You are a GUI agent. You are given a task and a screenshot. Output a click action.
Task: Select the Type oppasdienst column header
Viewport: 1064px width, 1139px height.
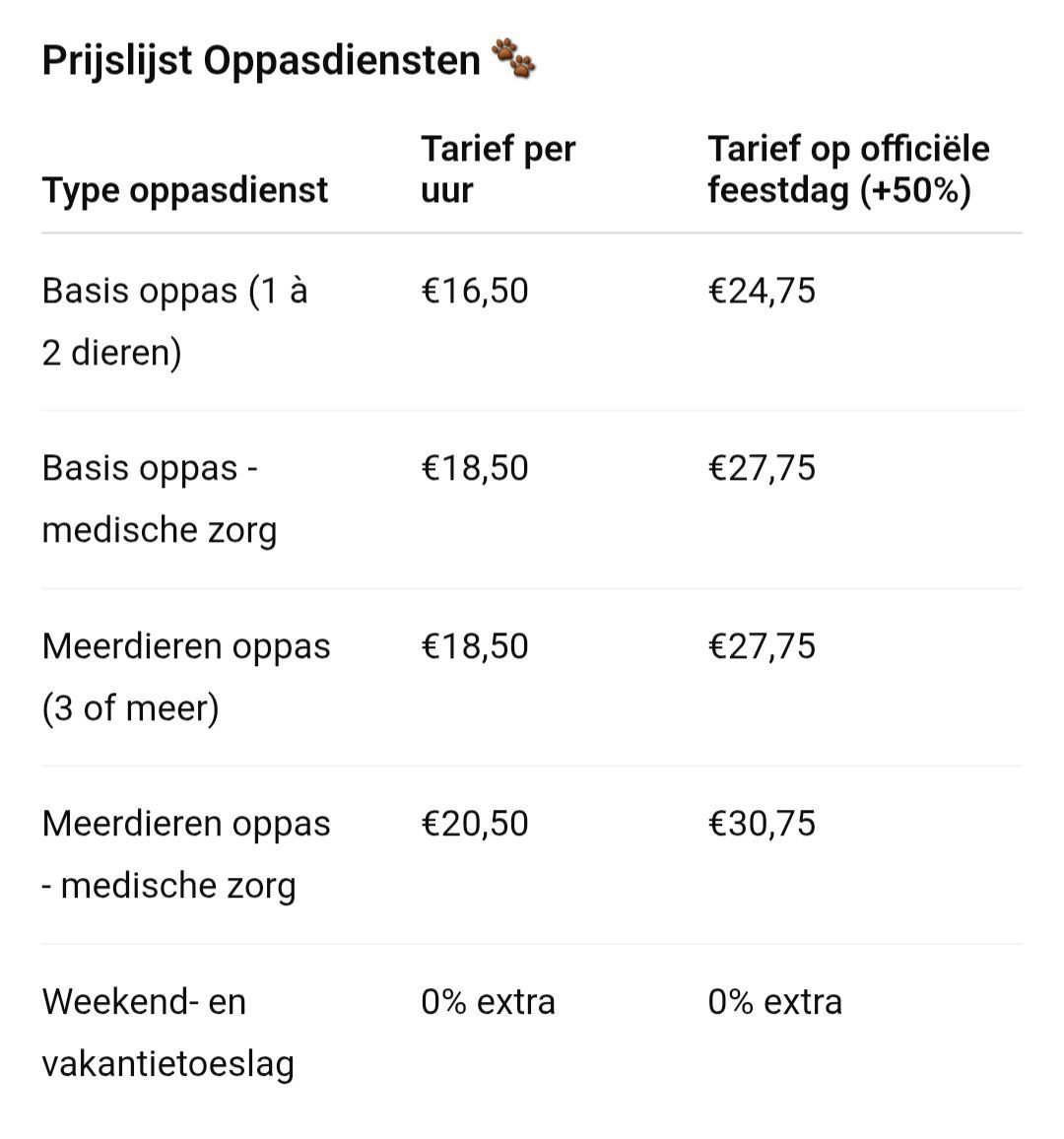[185, 190]
